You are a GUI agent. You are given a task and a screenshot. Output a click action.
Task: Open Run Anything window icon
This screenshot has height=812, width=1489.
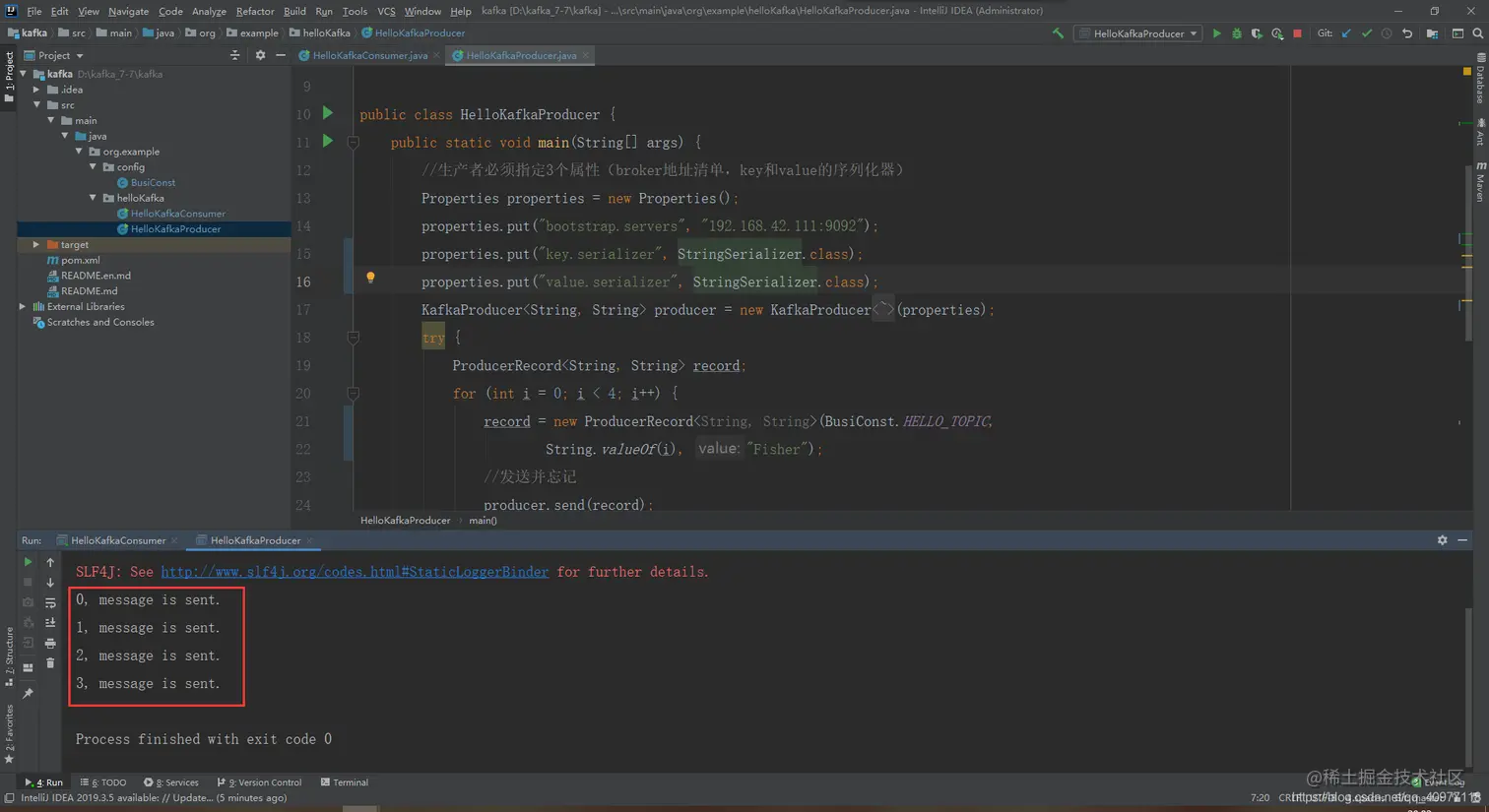[1457, 33]
